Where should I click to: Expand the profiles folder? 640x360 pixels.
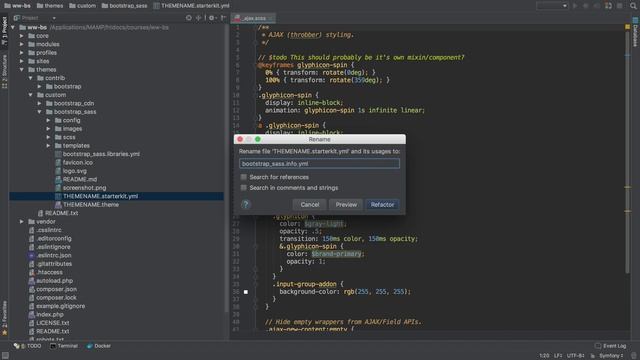[22, 53]
